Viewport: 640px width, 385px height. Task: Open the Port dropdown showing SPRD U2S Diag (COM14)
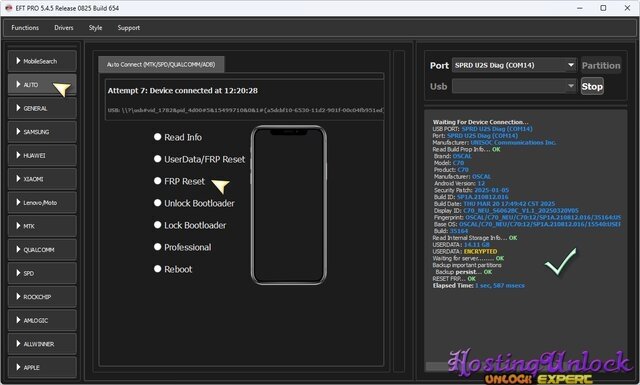514,65
